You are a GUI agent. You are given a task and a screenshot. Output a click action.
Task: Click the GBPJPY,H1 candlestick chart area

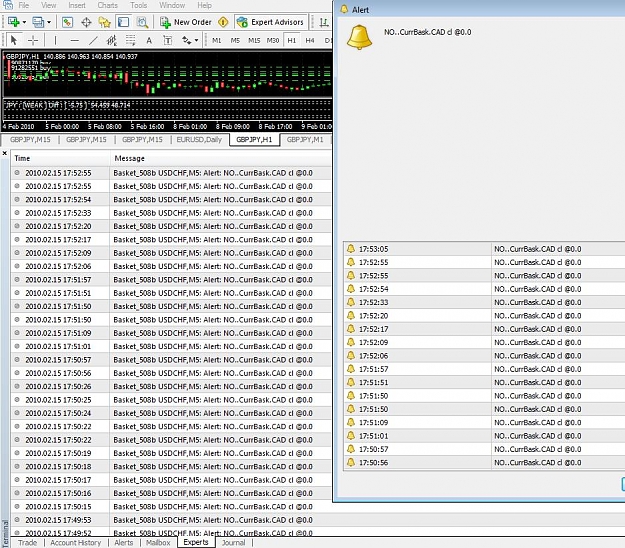[167, 75]
